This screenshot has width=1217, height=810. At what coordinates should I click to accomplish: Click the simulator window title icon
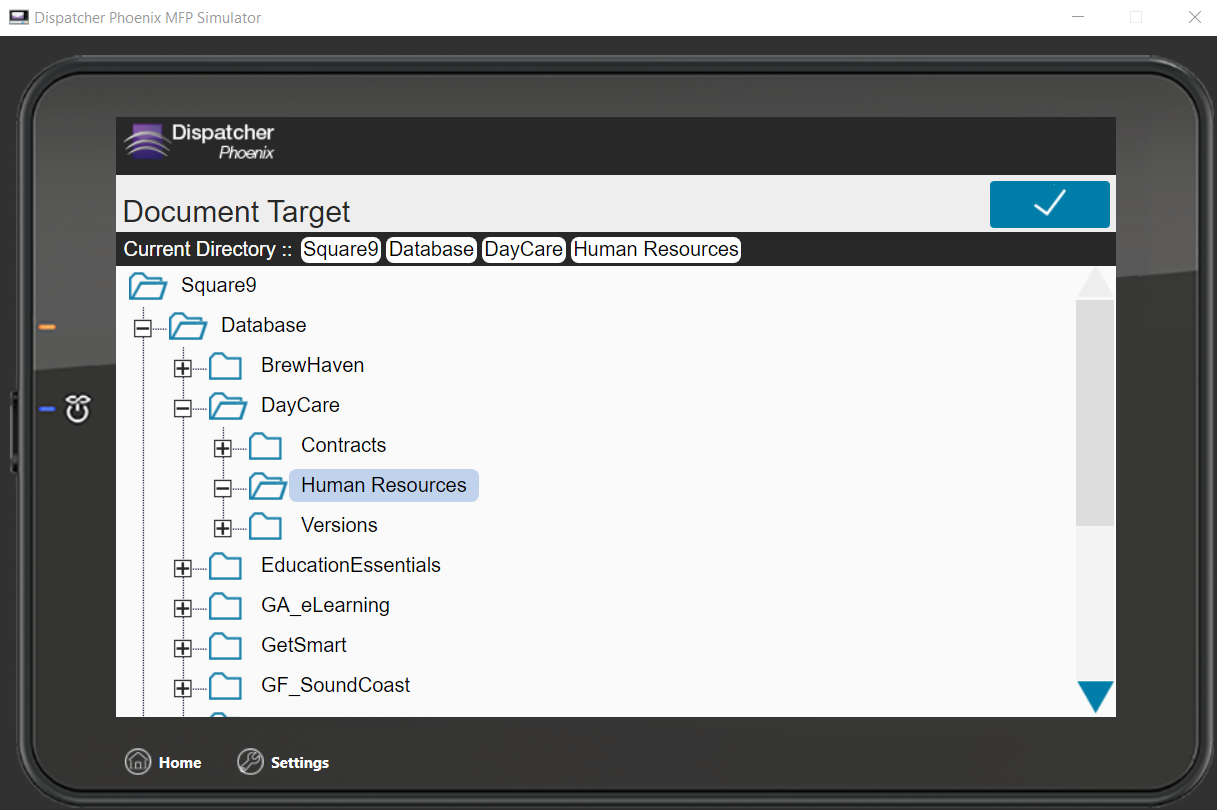point(19,17)
